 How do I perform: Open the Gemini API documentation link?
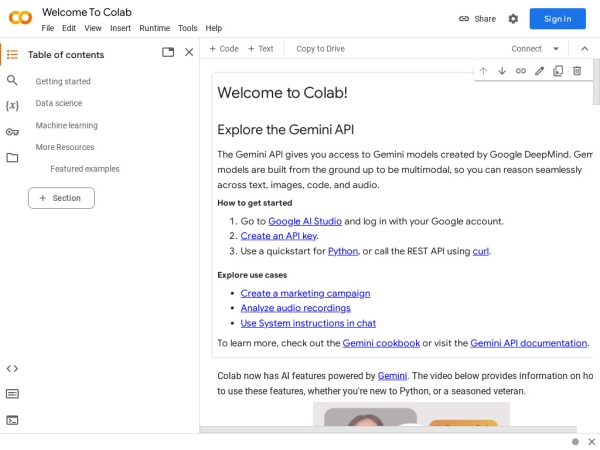[x=528, y=343]
